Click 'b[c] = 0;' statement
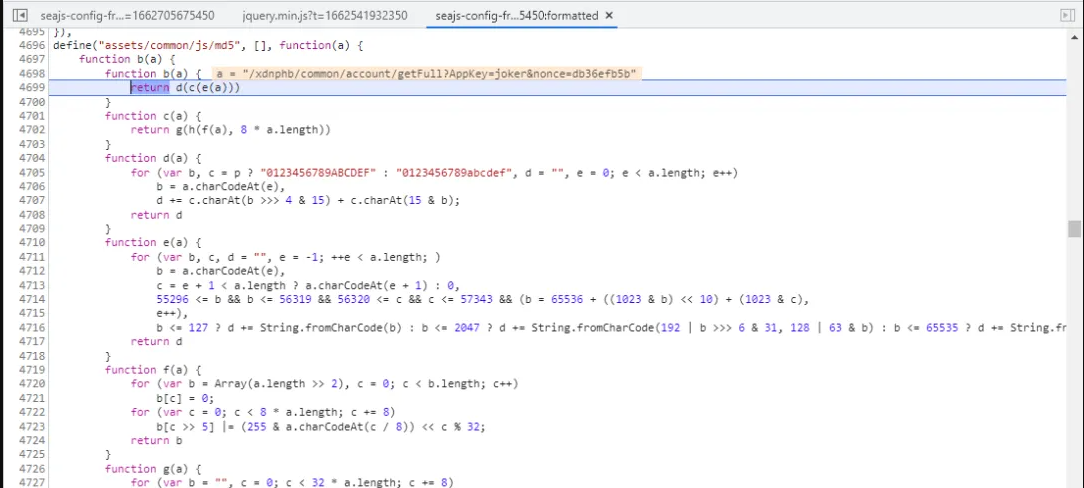 click(185, 398)
